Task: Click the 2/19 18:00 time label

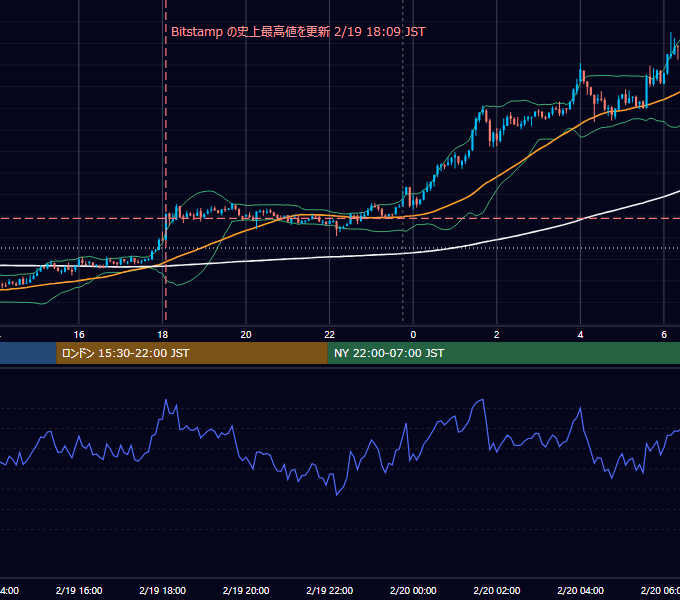Action: point(163,590)
